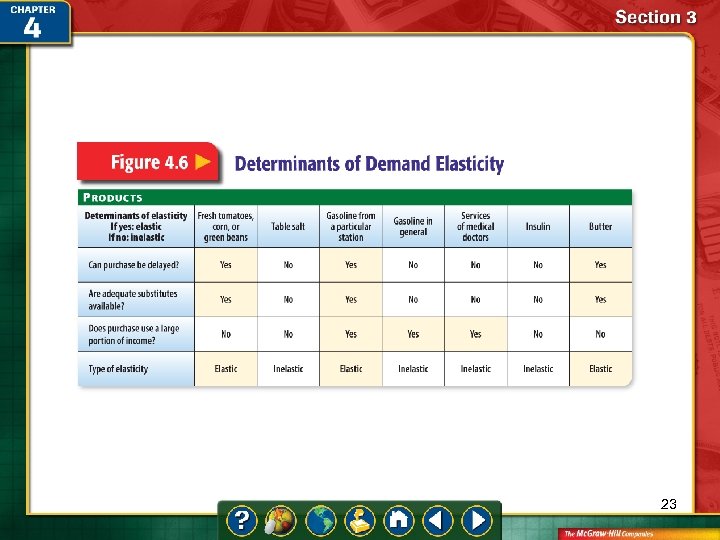Click the red Figure 4.6 arrow label
This screenshot has height=540, width=720.
(x=147, y=163)
